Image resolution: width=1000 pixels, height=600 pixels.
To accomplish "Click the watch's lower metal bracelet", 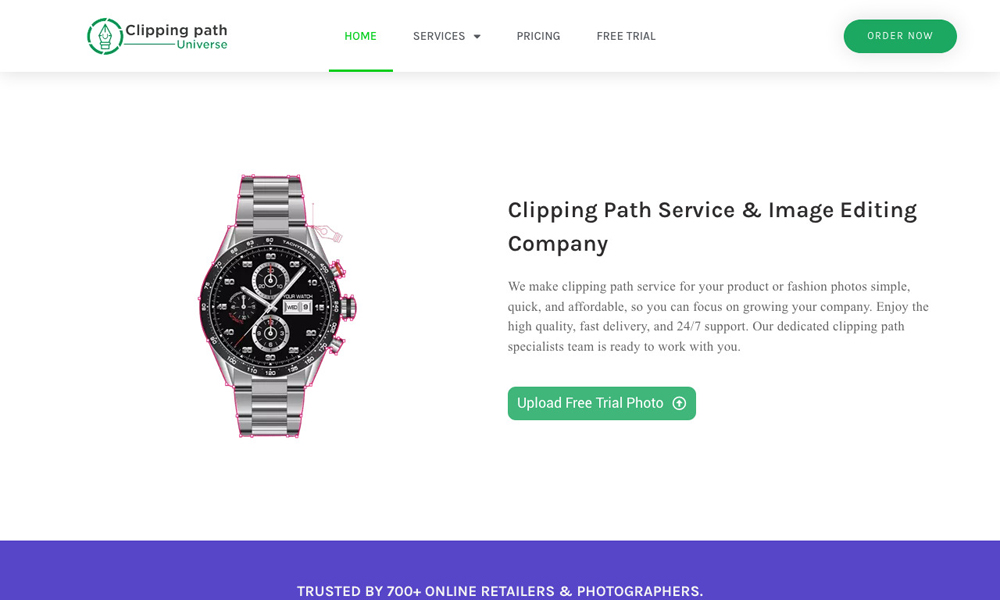I will [269, 409].
